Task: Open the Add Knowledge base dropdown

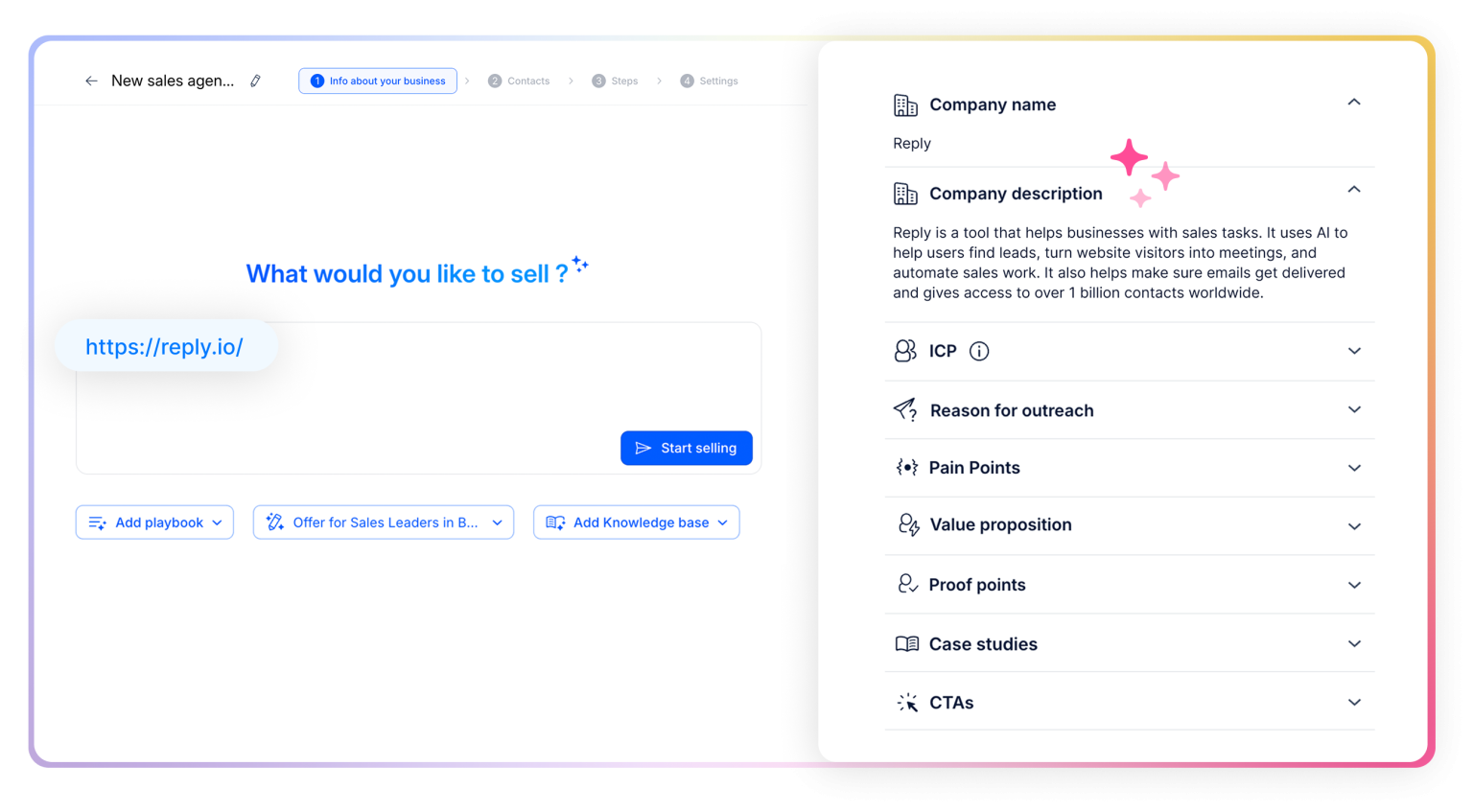Action: [x=637, y=522]
